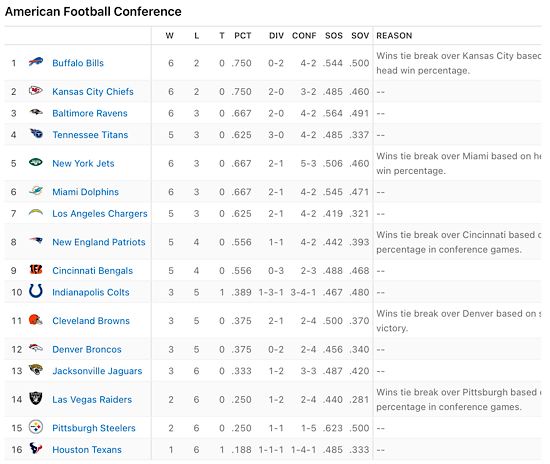Image resolution: width=550 pixels, height=464 pixels.
Task: Open the Los Angeles Chargers link
Action: [x=100, y=214]
